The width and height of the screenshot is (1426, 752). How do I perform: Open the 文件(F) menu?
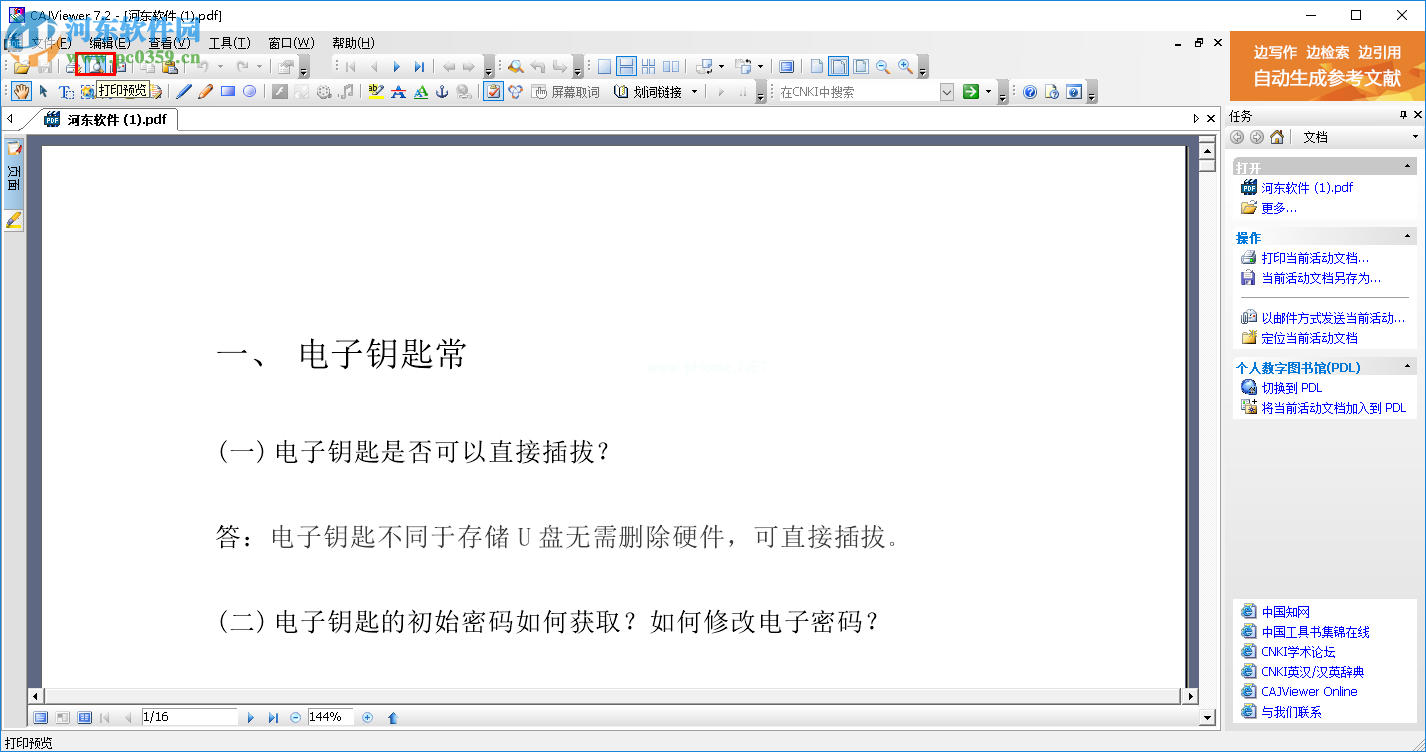51,43
